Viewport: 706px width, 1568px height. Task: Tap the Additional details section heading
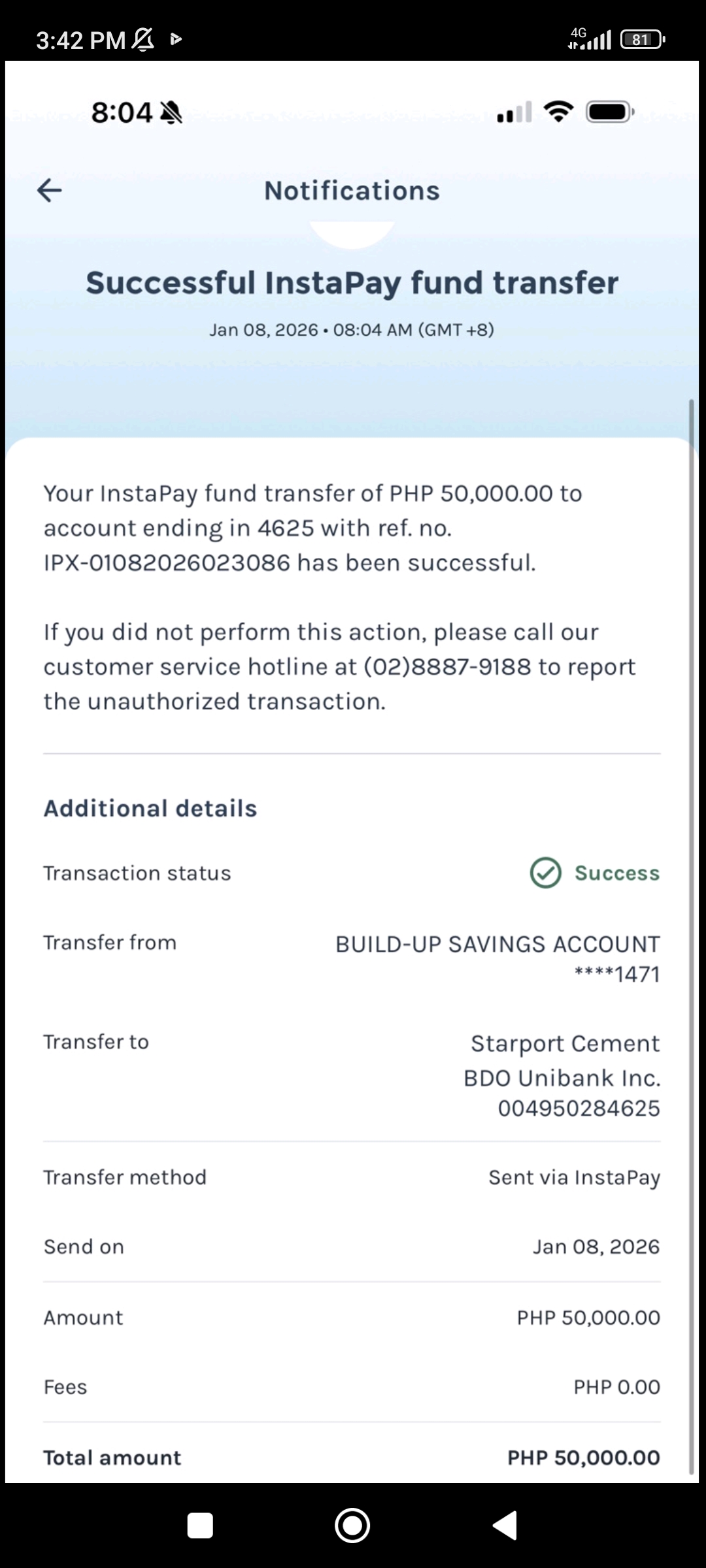pos(150,808)
